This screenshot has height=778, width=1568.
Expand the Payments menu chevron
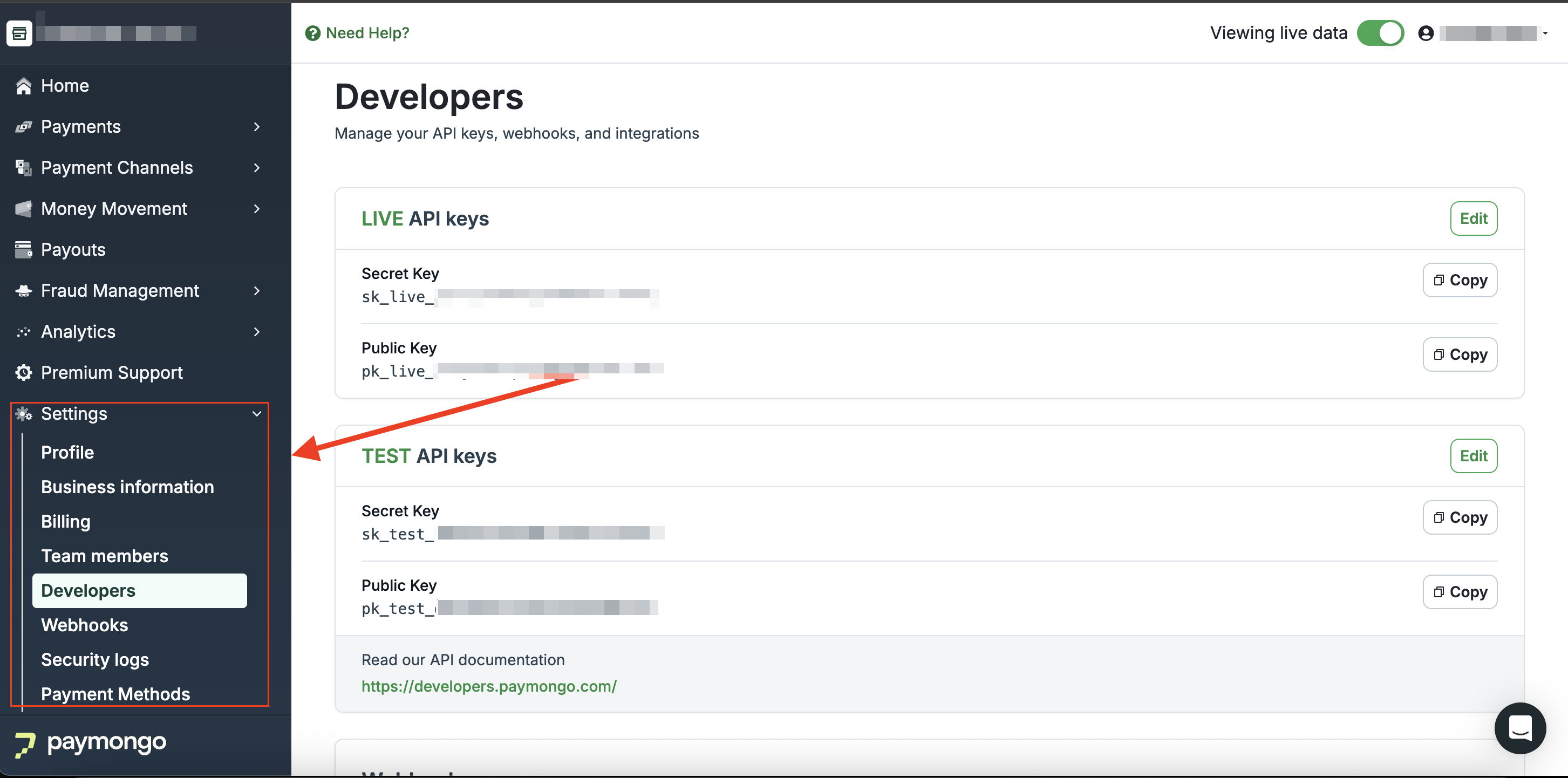pos(257,127)
